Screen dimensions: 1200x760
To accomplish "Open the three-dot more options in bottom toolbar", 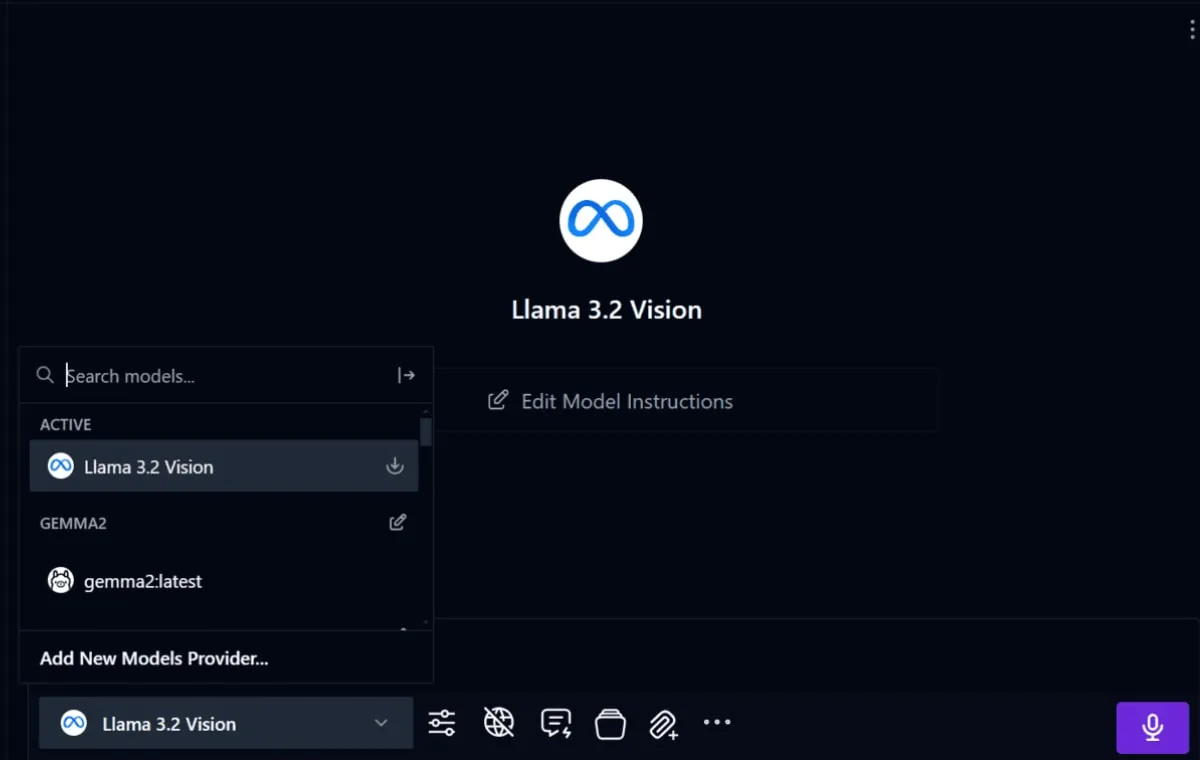I will tap(717, 722).
